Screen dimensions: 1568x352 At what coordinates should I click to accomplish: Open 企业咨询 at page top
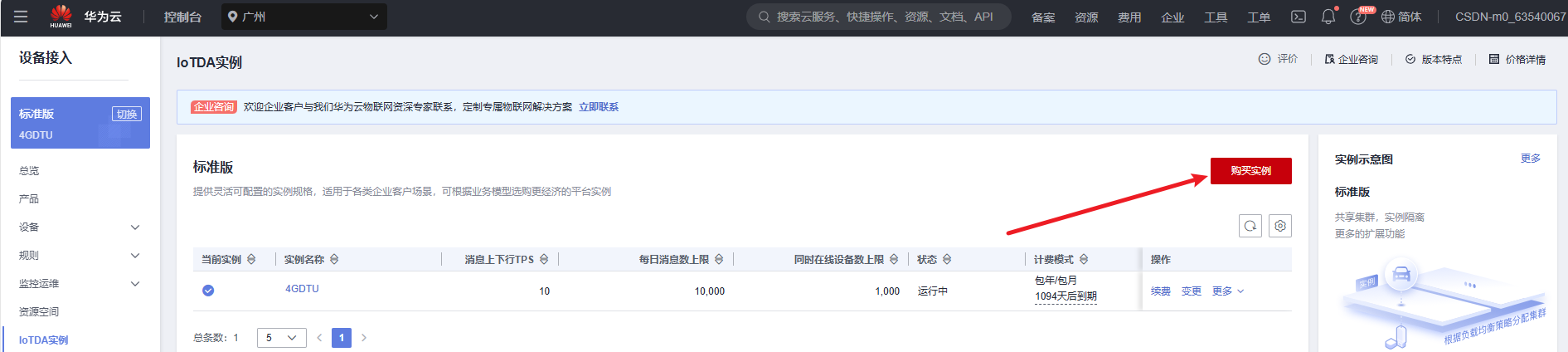(x=1352, y=59)
